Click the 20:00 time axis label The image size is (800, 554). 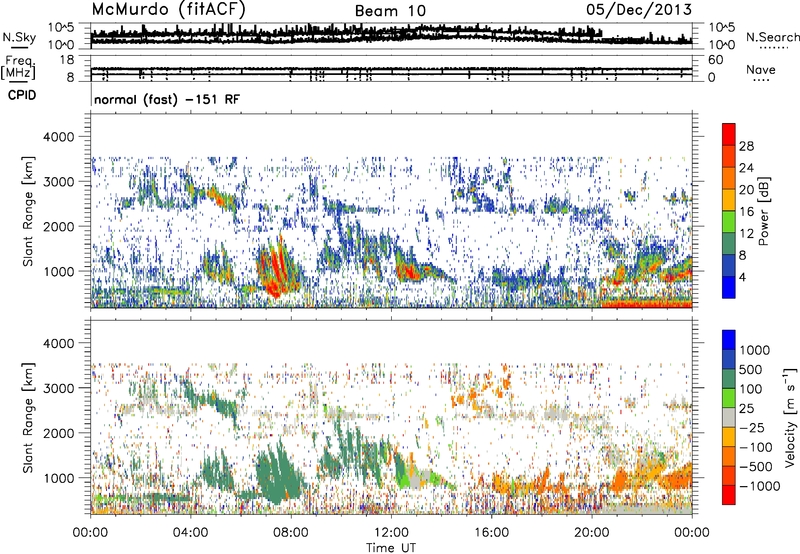pos(592,533)
